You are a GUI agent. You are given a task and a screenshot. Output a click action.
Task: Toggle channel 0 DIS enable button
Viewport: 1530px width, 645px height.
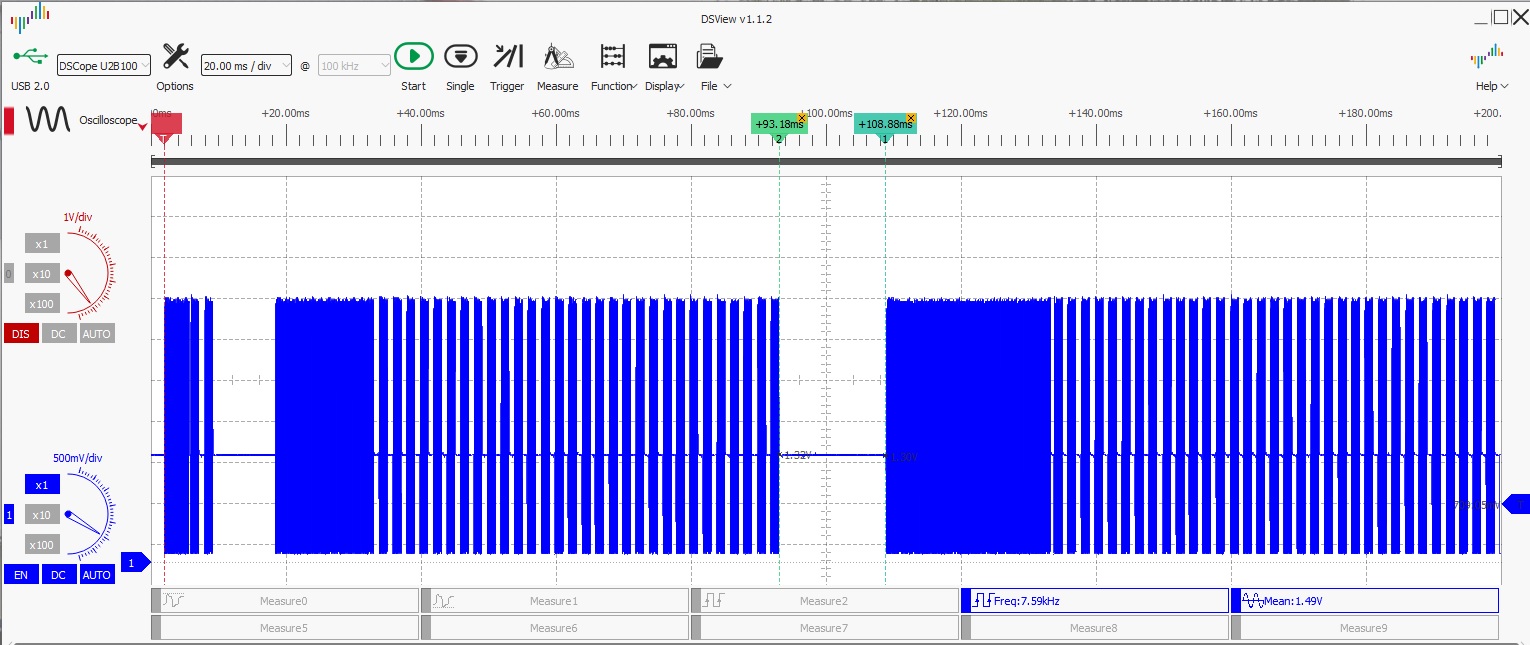21,334
